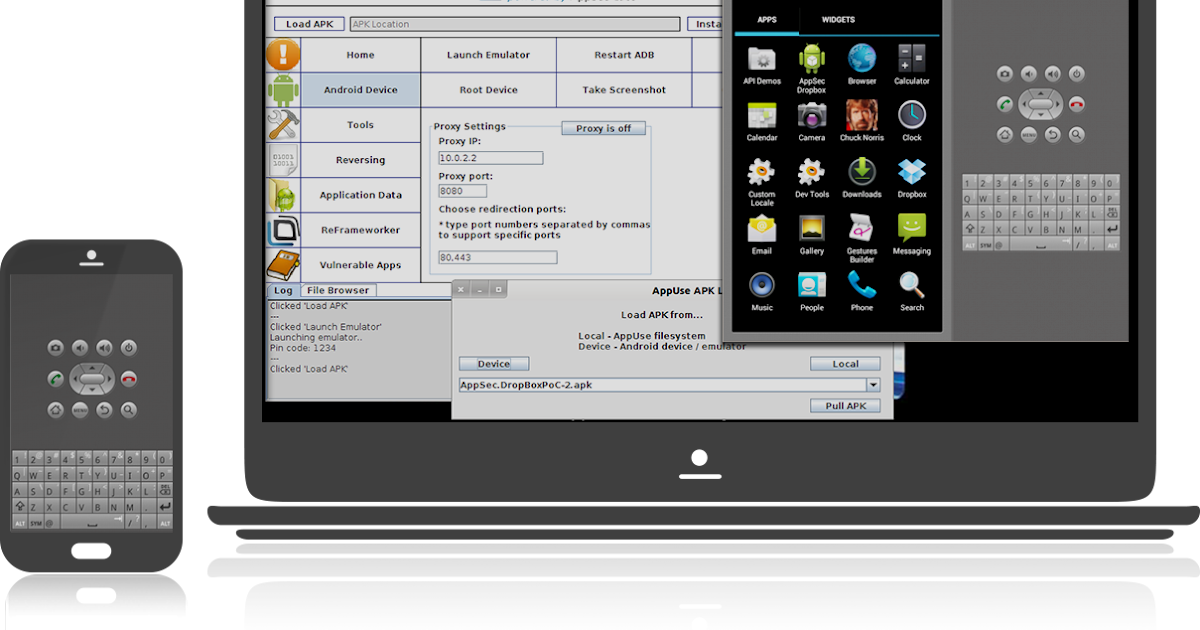Launch the Dev Tools app

point(812,178)
